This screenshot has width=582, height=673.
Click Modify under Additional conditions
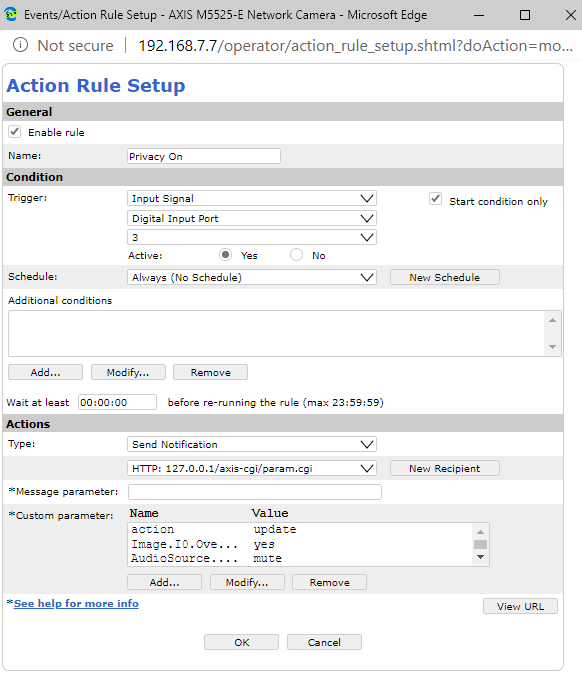128,372
